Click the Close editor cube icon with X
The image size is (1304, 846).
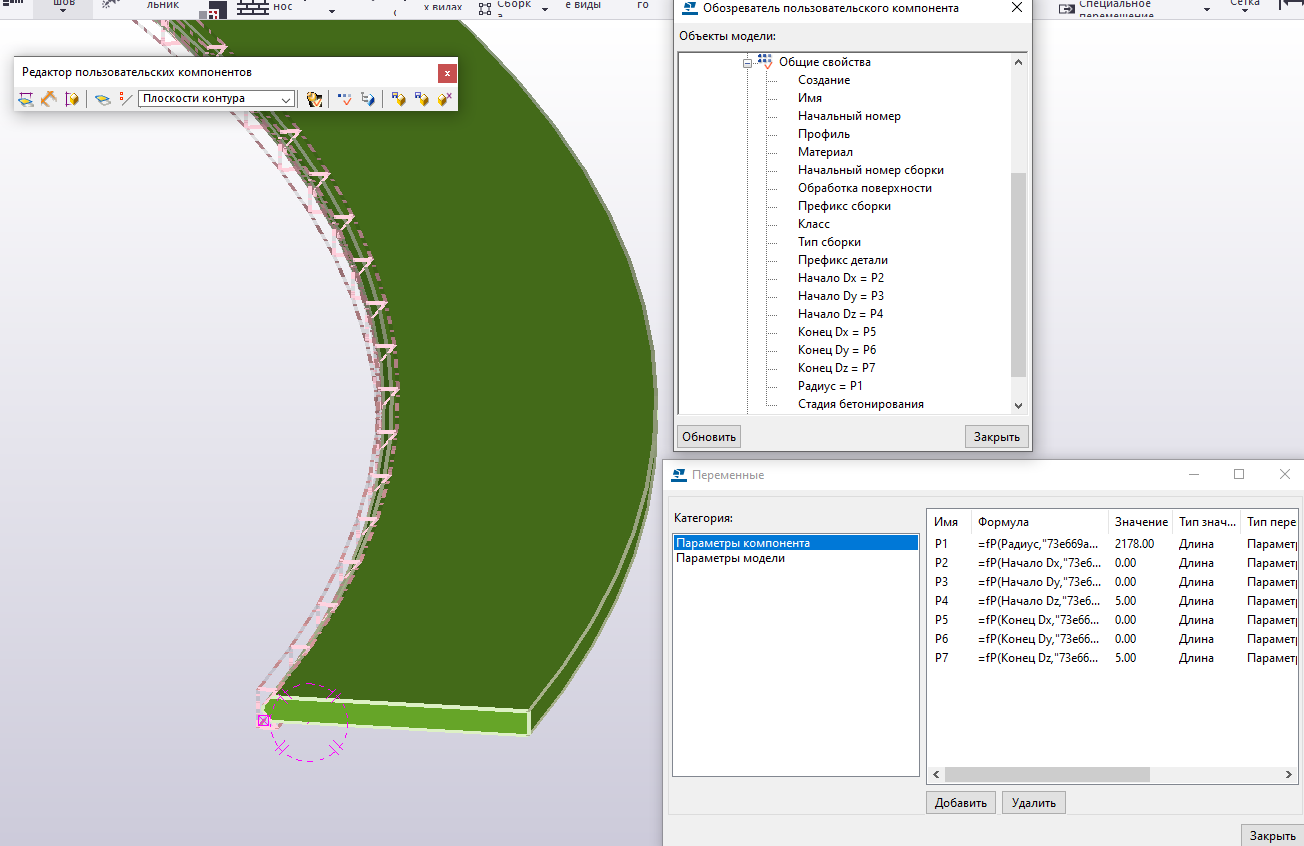tap(445, 99)
